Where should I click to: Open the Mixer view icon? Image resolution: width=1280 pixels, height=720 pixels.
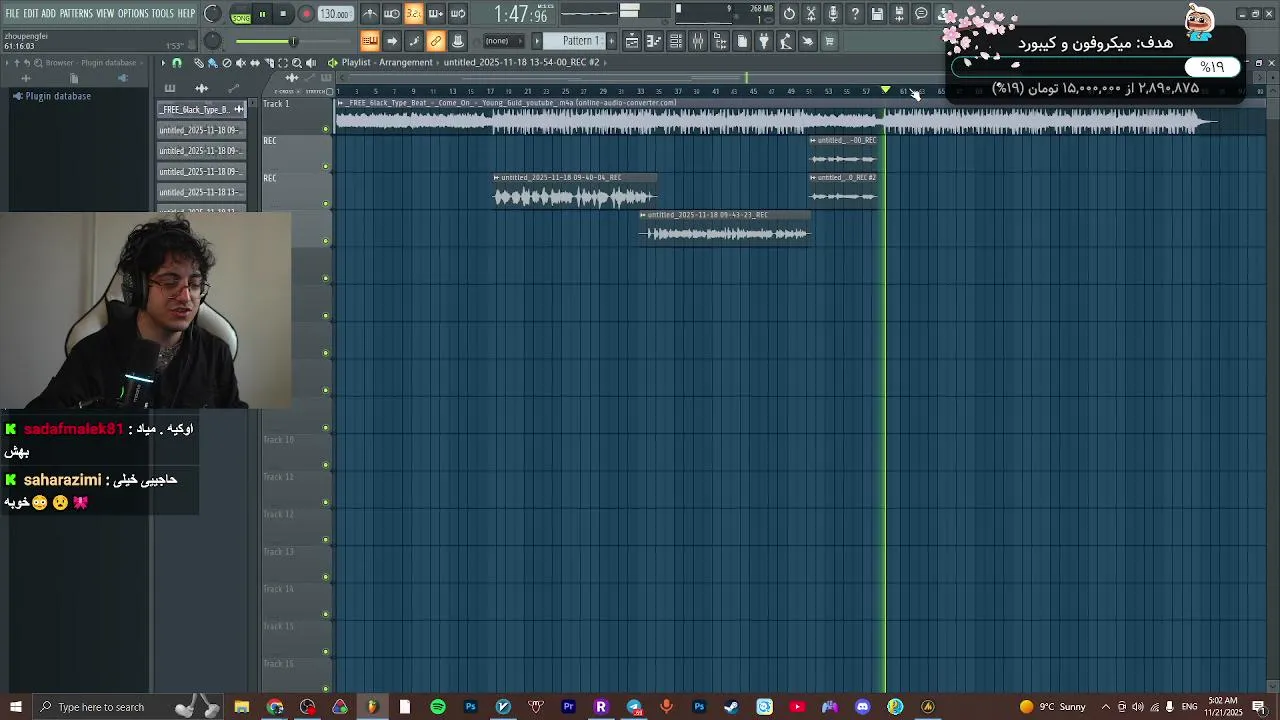coord(698,41)
